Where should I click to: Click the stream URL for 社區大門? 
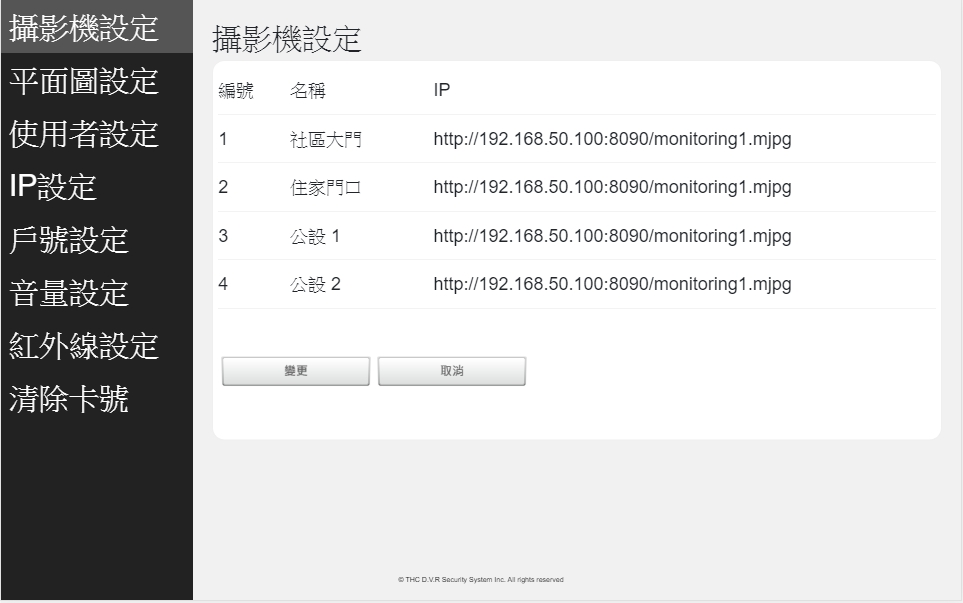click(612, 140)
